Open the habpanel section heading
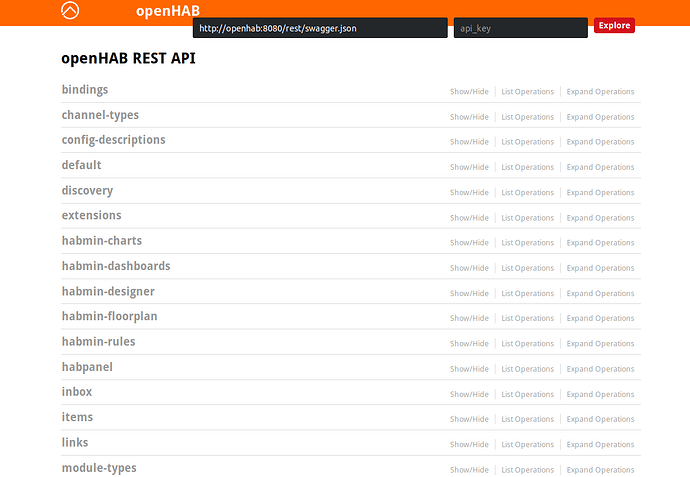The width and height of the screenshot is (690, 477). pos(87,367)
